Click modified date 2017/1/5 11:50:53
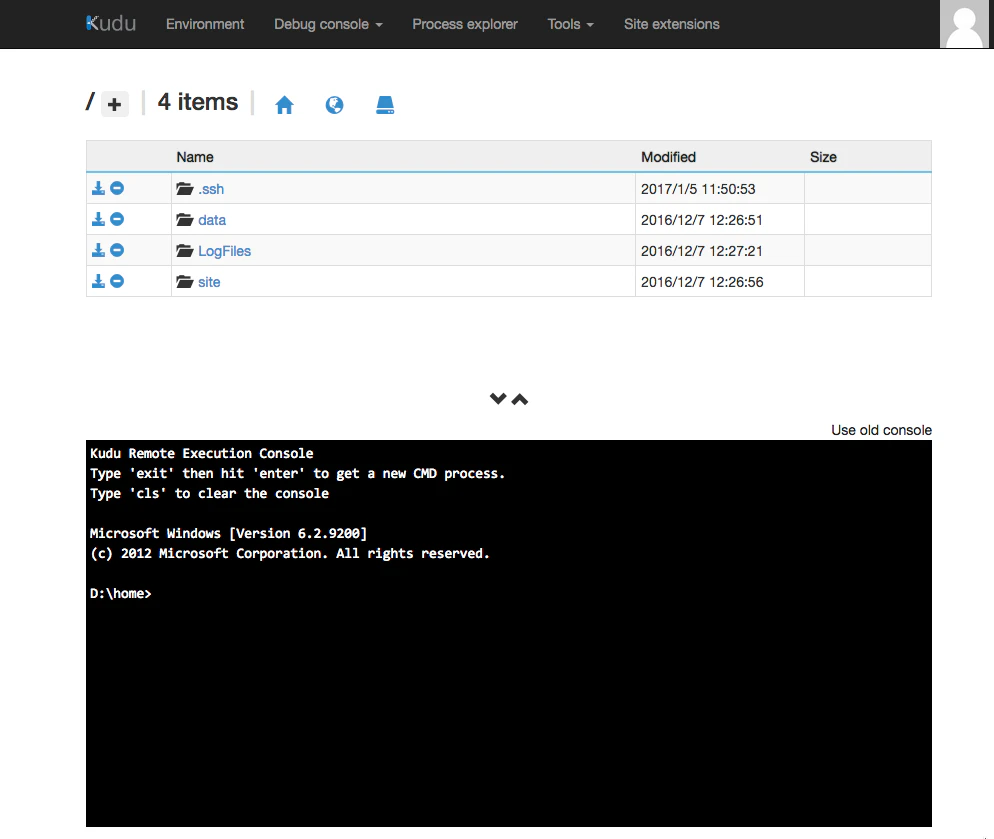This screenshot has width=994, height=839. (698, 189)
